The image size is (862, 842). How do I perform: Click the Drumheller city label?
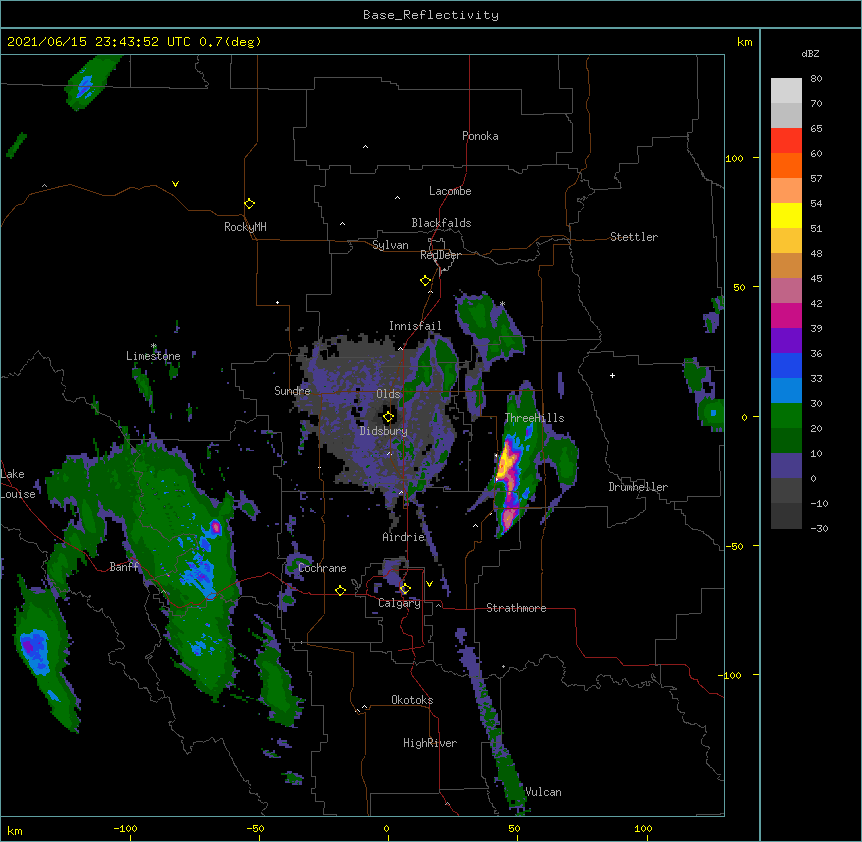point(638,487)
